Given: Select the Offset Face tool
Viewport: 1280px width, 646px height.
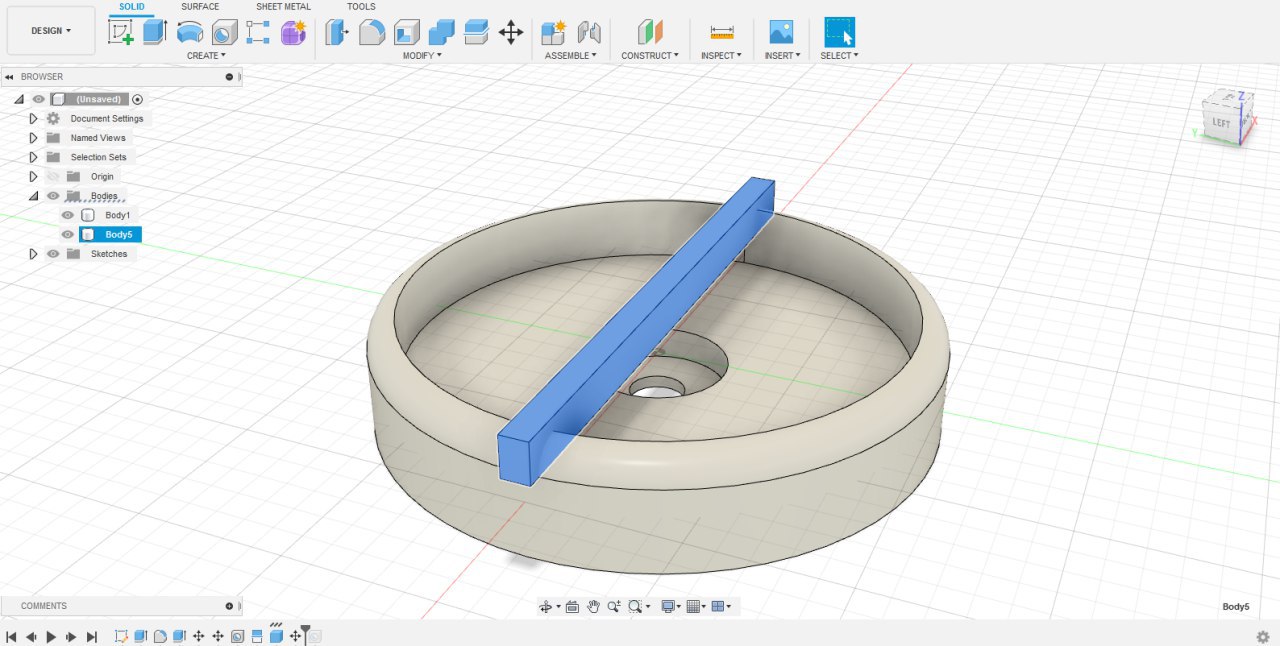Looking at the screenshot, I should click(x=476, y=32).
